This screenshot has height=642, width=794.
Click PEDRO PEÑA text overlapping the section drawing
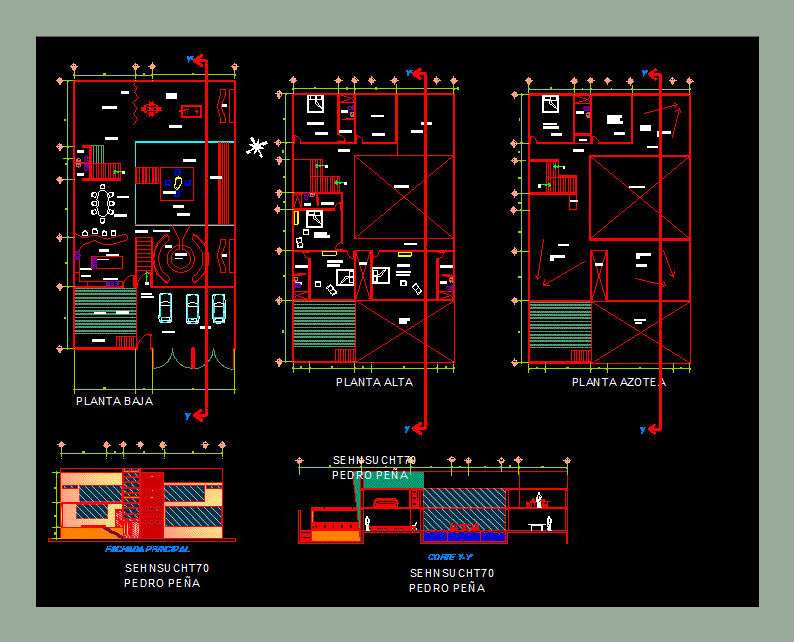370,475
